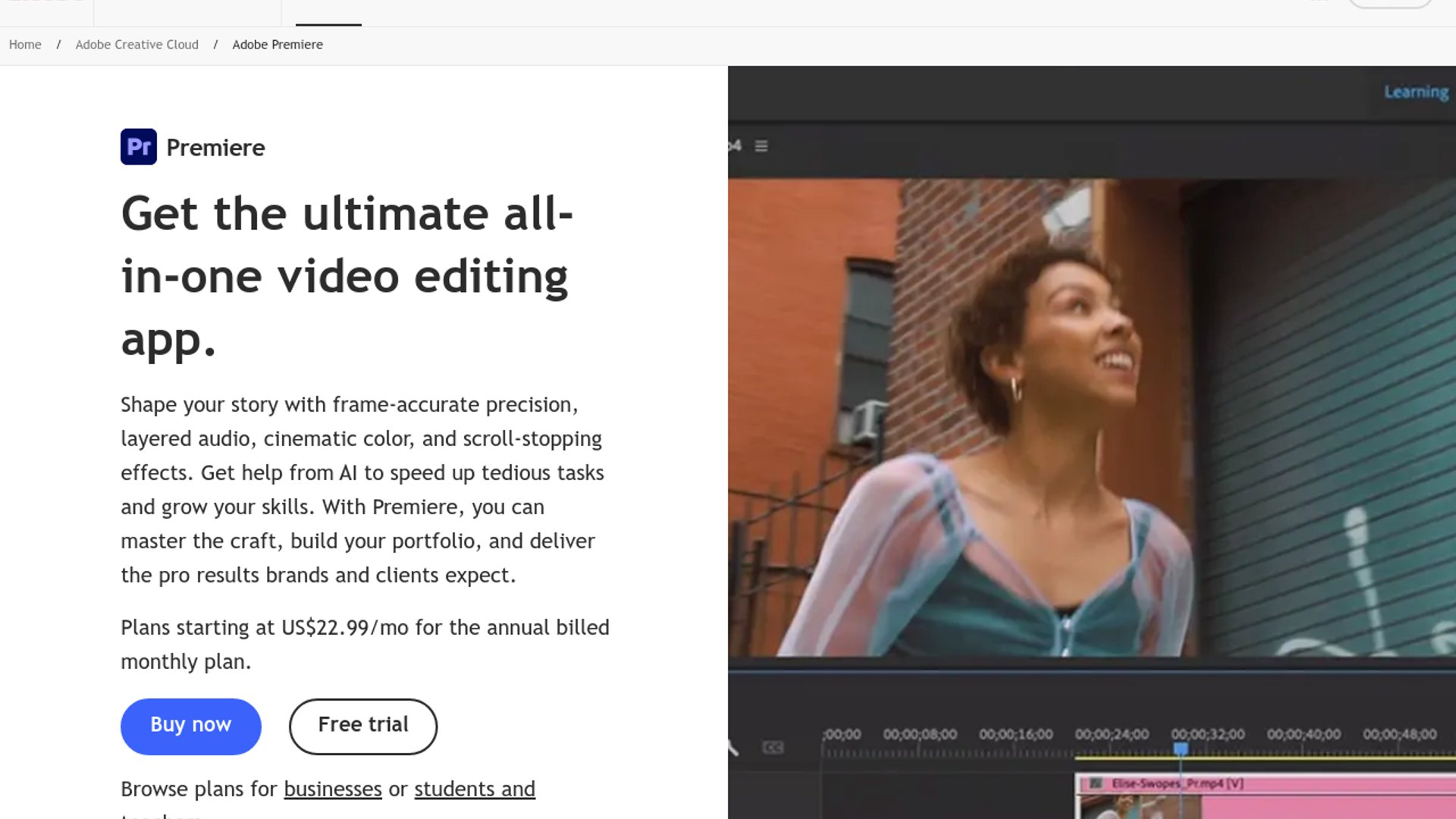
Task: Start the Free trial button
Action: tap(362, 726)
